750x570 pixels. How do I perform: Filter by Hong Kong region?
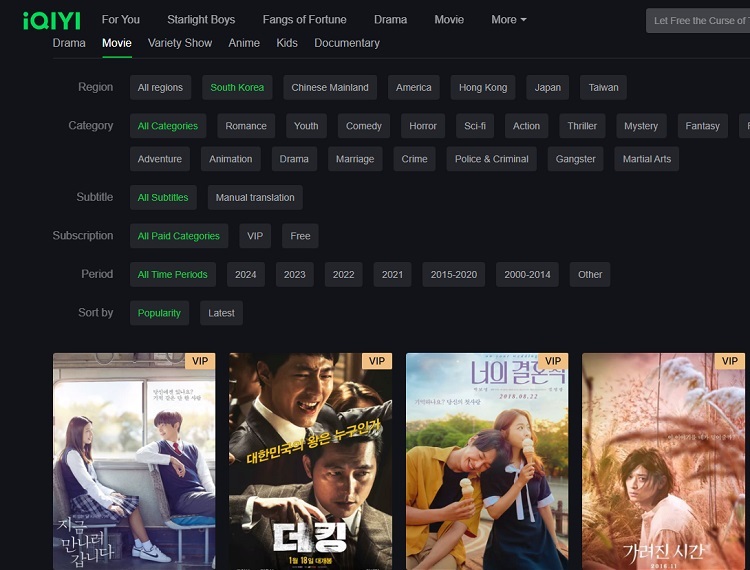pos(483,88)
